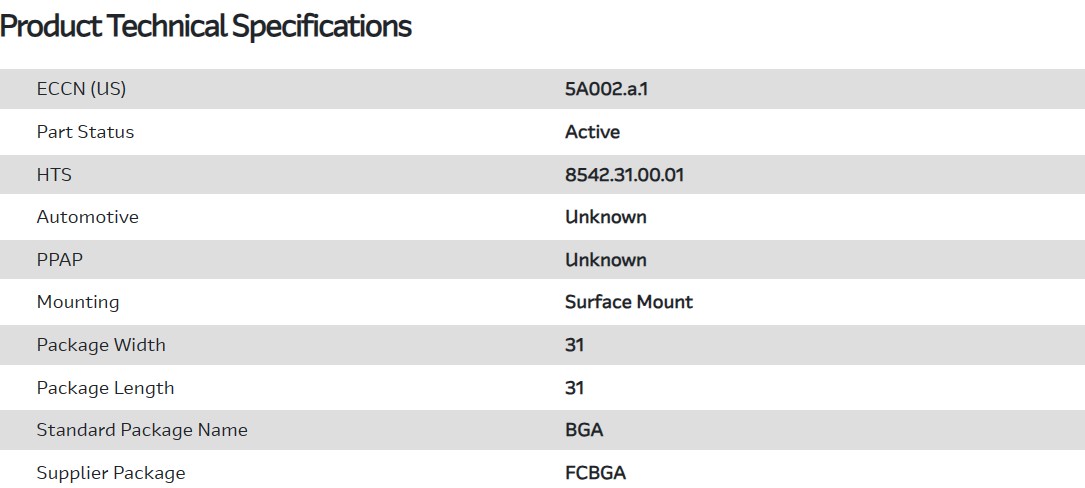The width and height of the screenshot is (1085, 488).
Task: Click the Mounting label
Action: point(77,302)
